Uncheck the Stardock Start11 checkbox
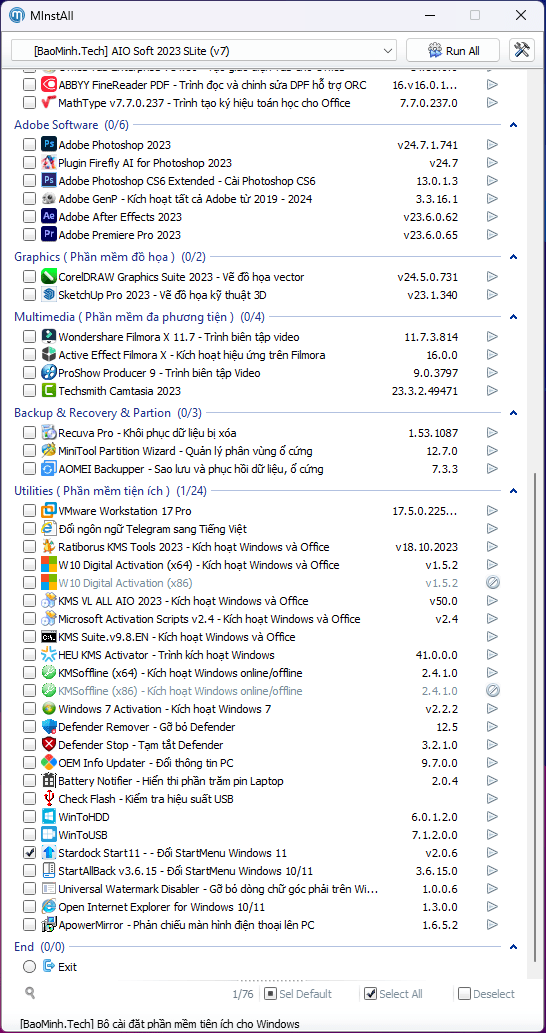Image resolution: width=546 pixels, height=1033 pixels. (29, 852)
